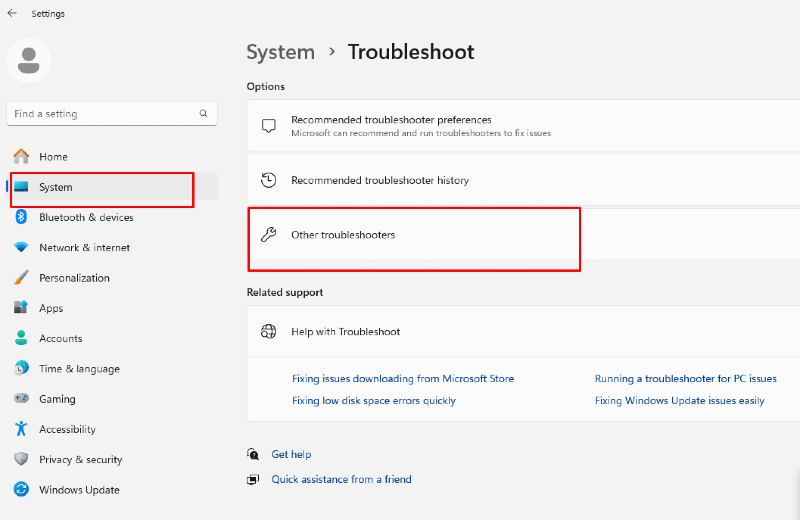
Task: Click the Gaming controller icon
Action: 21,398
